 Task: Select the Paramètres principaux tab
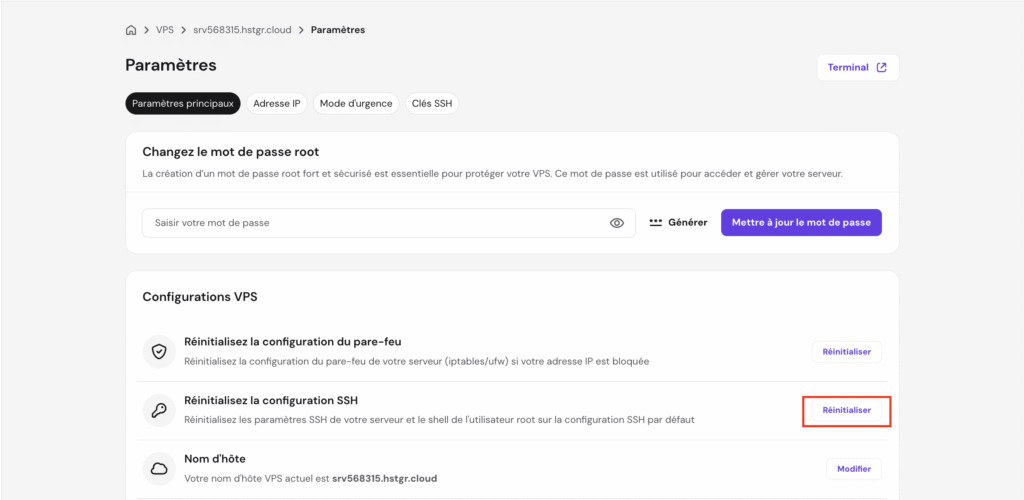(x=183, y=103)
